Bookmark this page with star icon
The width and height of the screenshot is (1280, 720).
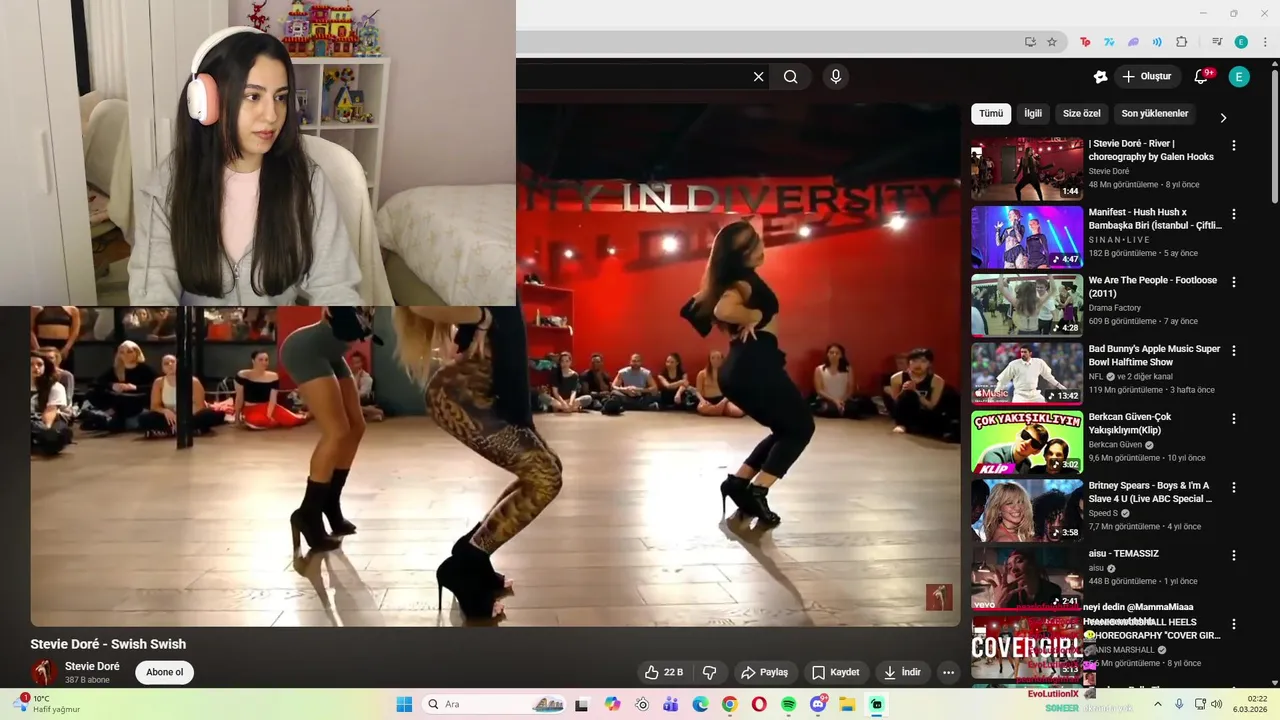click(1052, 42)
